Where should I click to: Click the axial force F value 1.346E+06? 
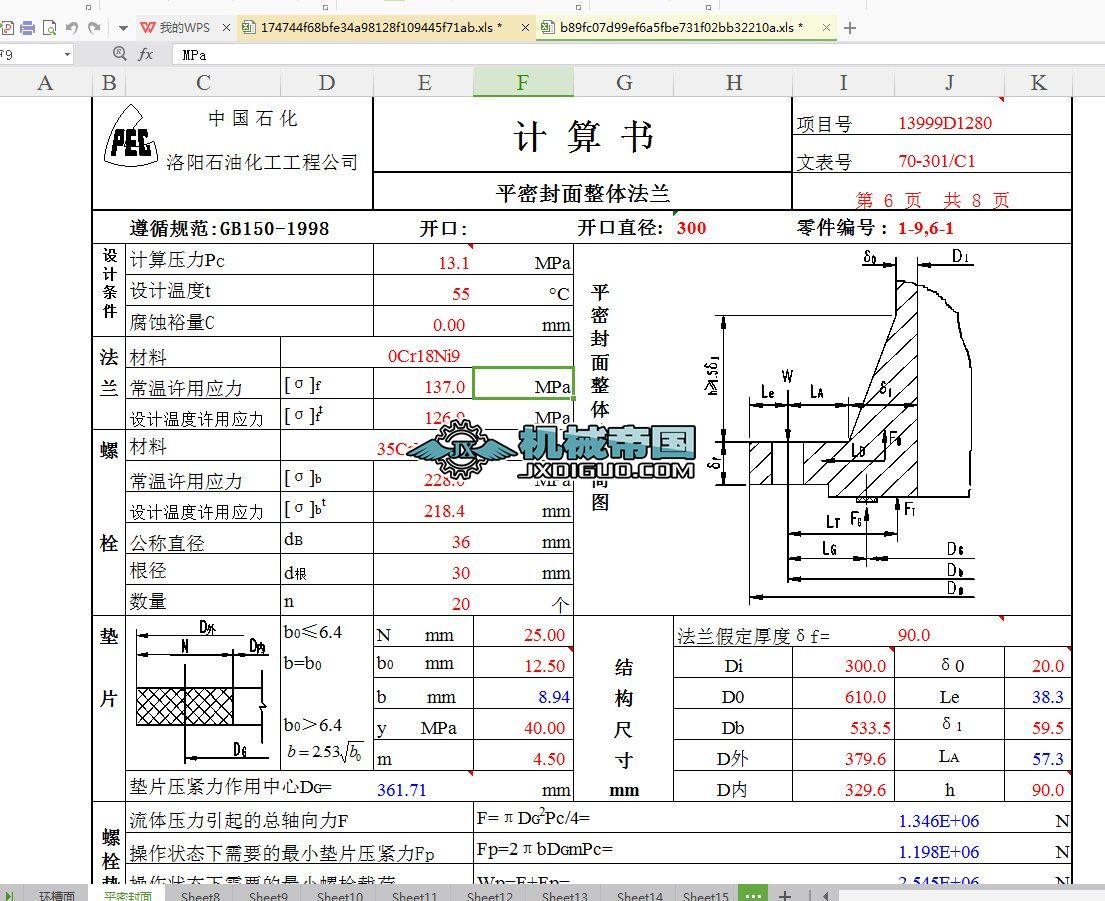coord(938,821)
